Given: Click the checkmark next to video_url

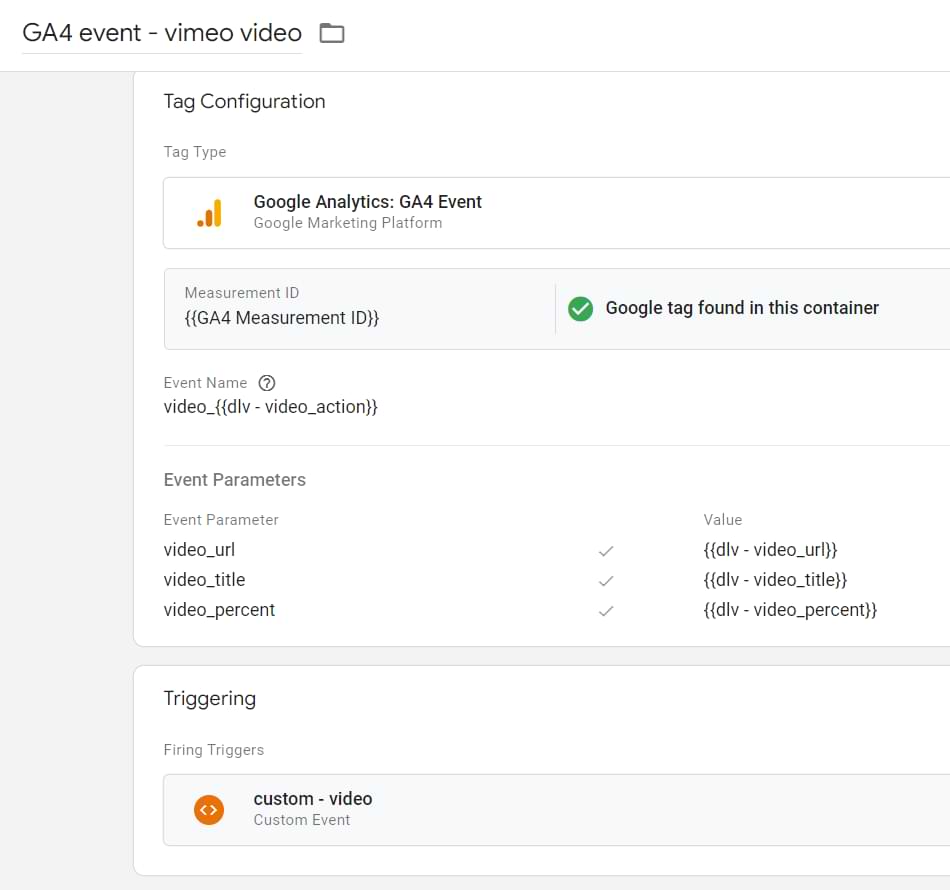Looking at the screenshot, I should coord(605,551).
